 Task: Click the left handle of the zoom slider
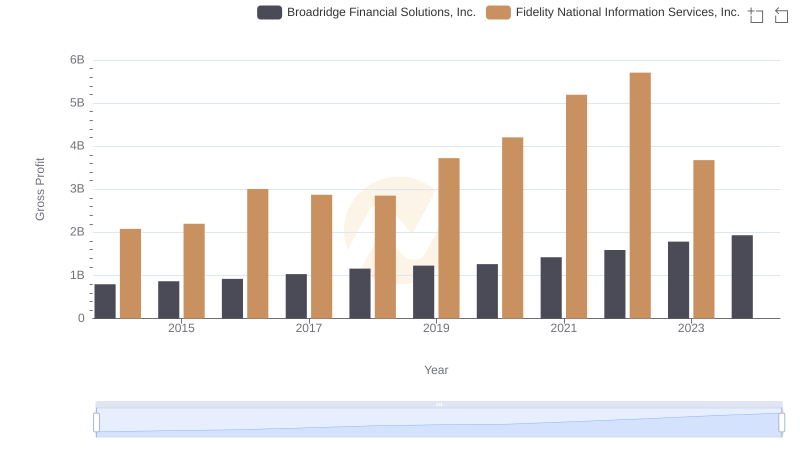[x=96, y=422]
